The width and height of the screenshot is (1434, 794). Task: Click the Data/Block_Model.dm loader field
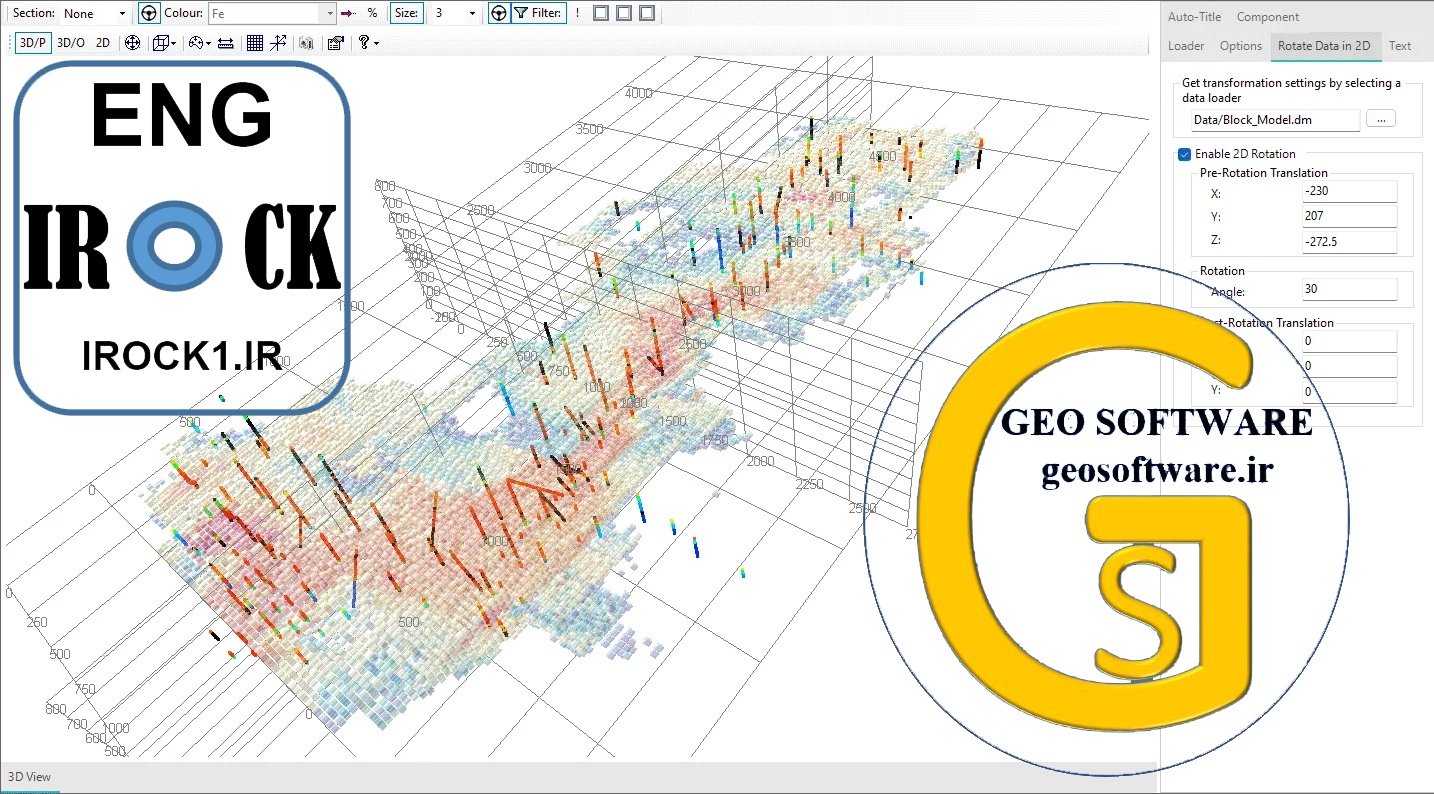point(1275,120)
